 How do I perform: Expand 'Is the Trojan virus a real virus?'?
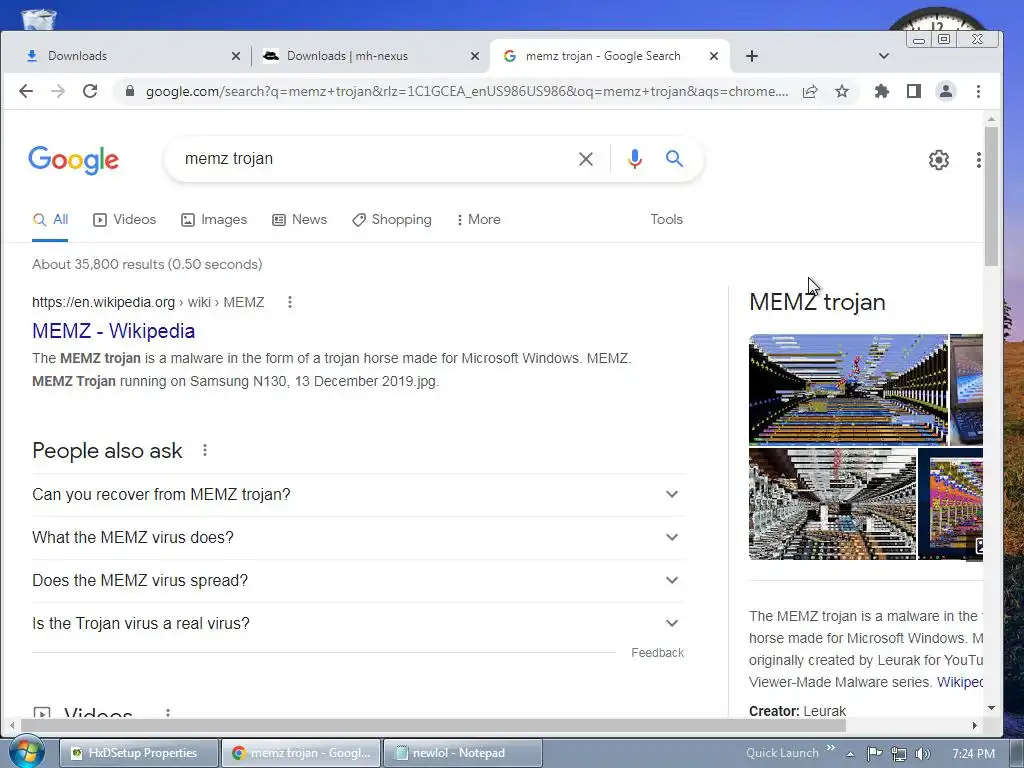click(358, 624)
